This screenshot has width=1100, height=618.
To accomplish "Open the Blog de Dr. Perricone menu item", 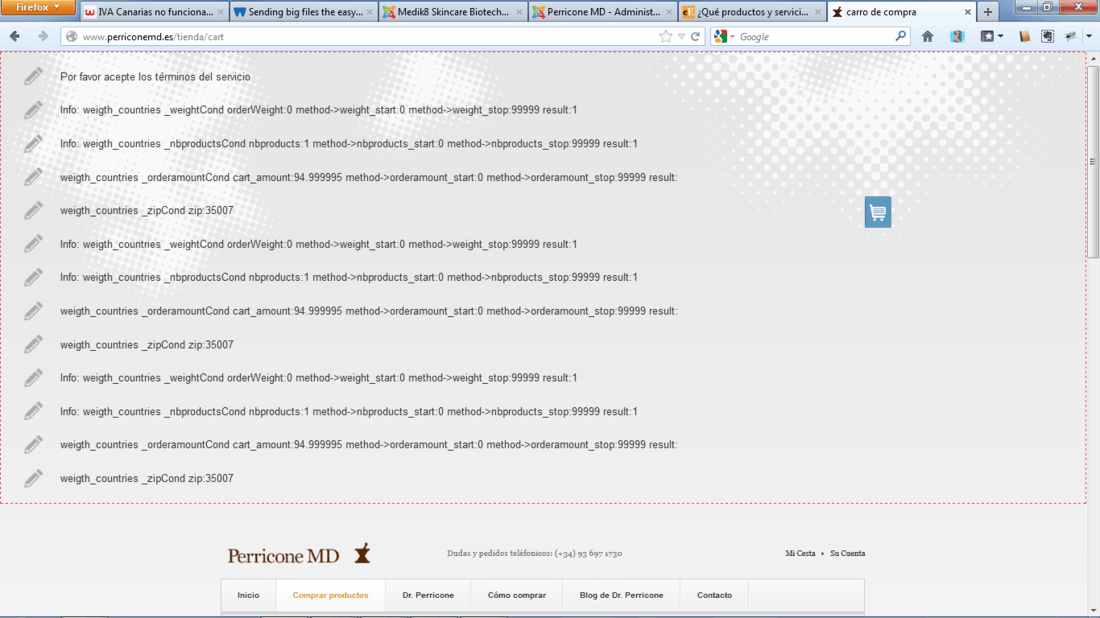I will tap(622, 595).
